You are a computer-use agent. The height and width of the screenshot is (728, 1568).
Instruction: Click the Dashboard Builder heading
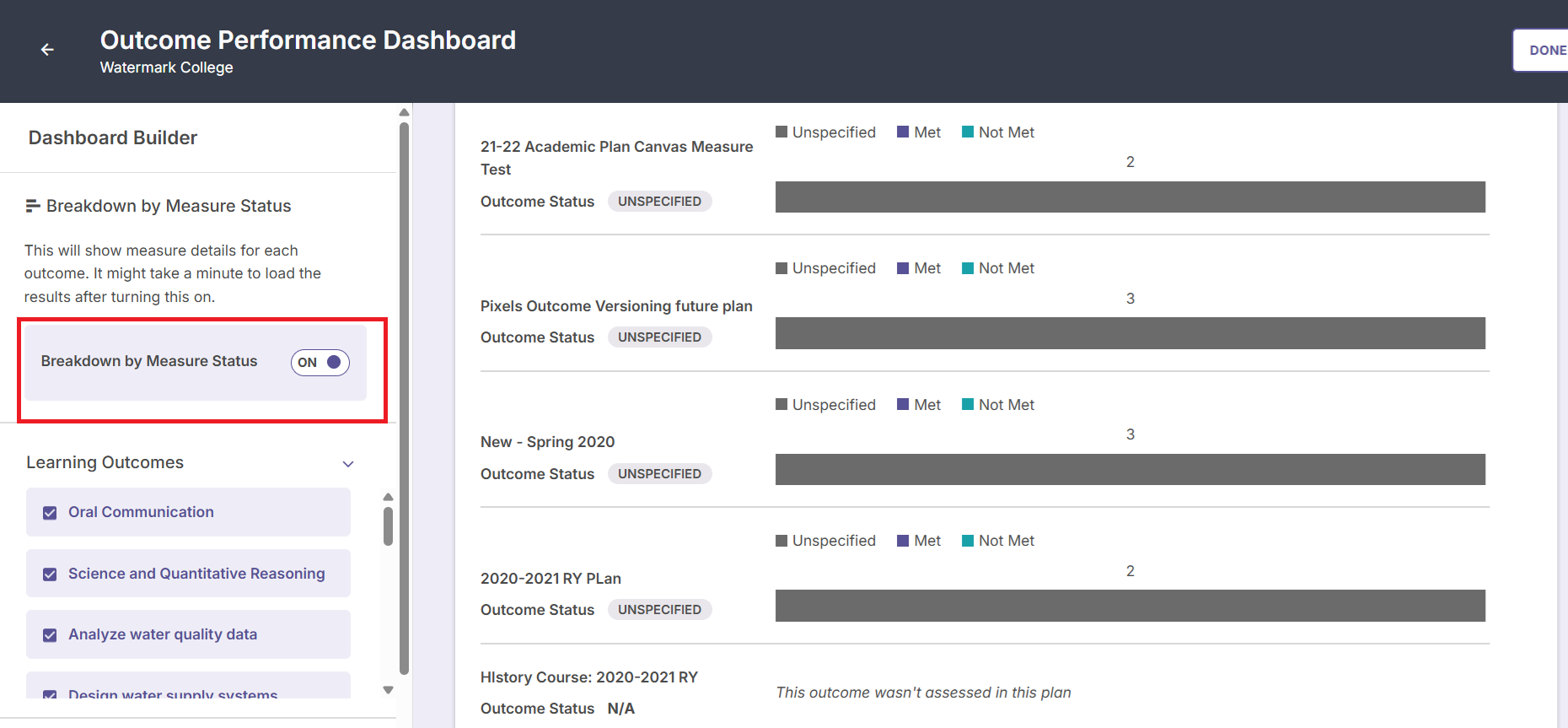click(113, 138)
